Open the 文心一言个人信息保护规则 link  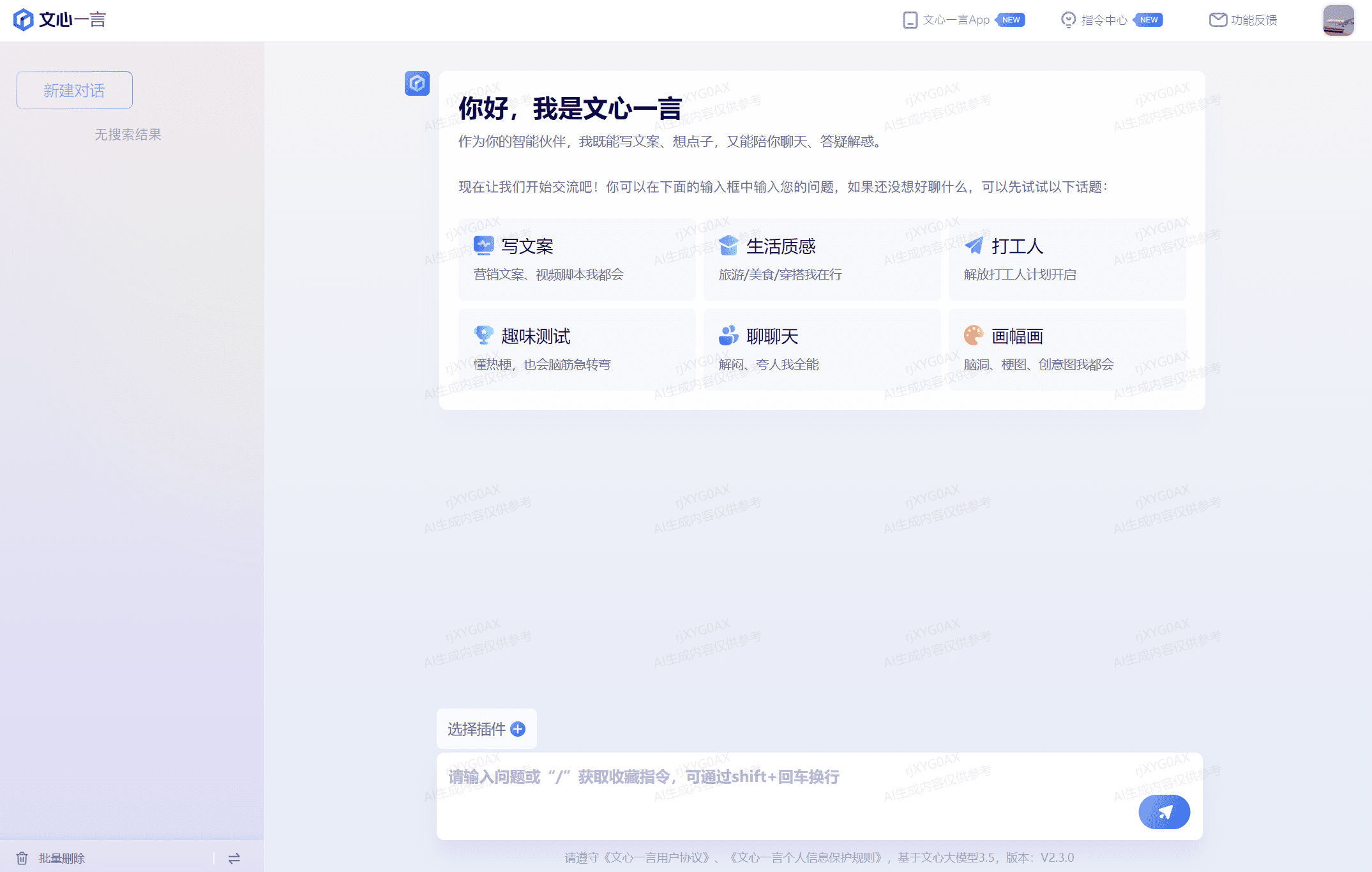click(804, 858)
